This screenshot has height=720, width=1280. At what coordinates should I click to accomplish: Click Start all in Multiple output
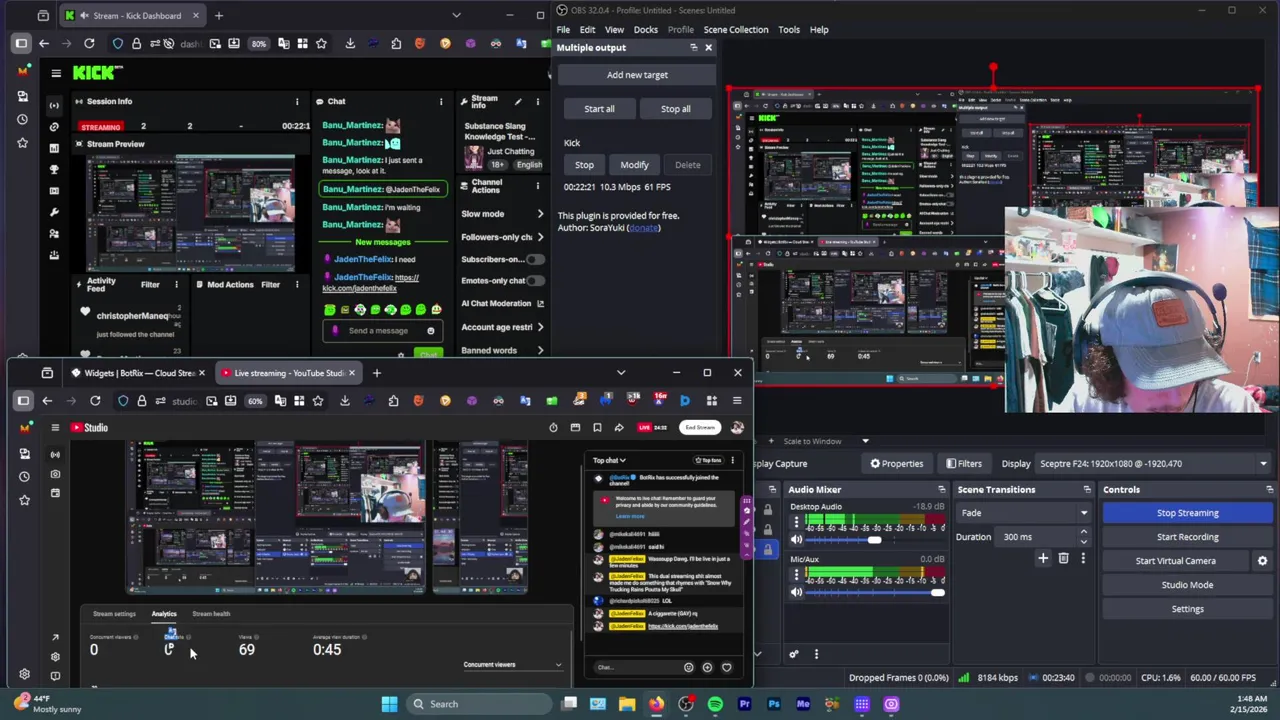[599, 109]
